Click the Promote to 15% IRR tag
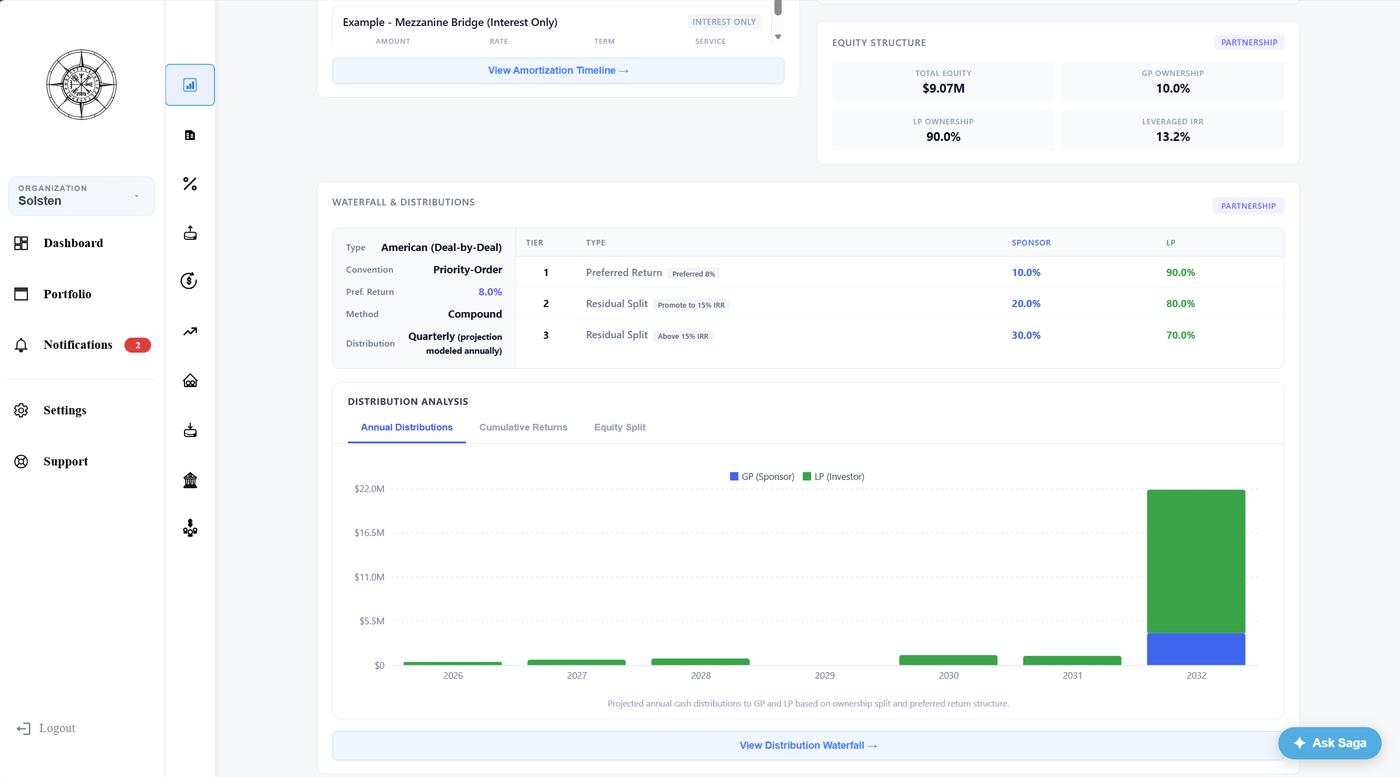 (691, 305)
